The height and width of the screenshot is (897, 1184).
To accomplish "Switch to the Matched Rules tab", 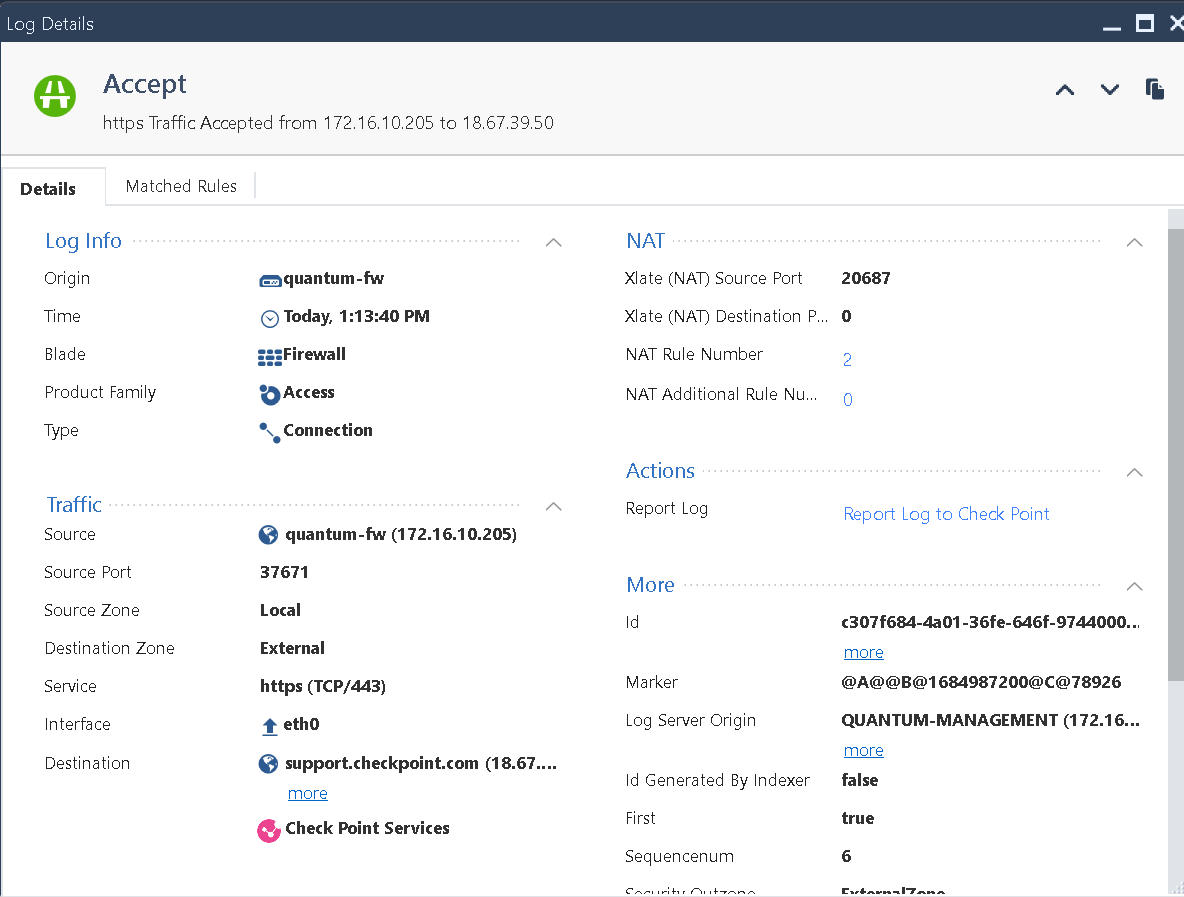I will [x=181, y=186].
